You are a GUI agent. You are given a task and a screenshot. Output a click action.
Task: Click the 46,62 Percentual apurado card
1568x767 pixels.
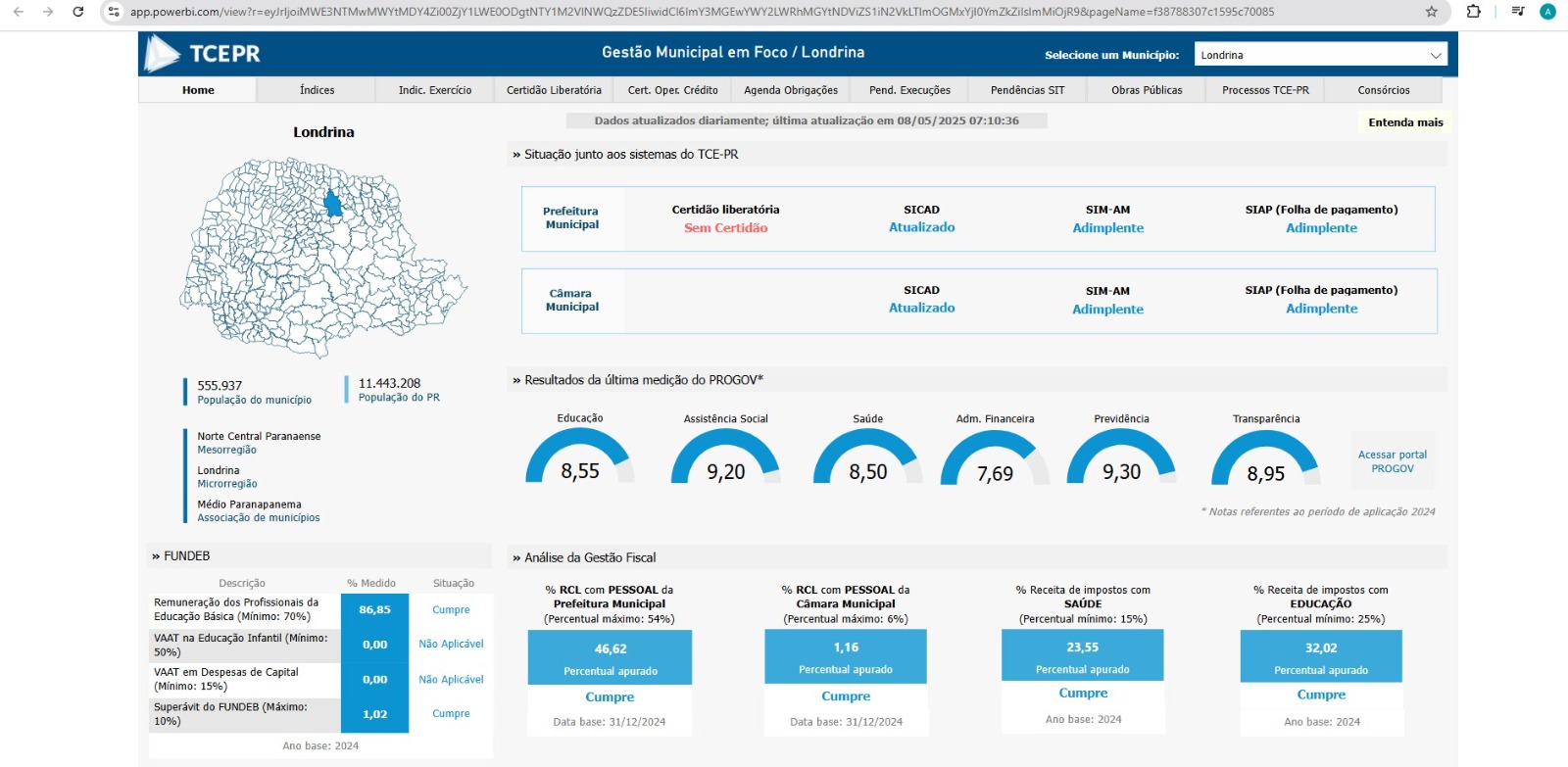point(611,657)
